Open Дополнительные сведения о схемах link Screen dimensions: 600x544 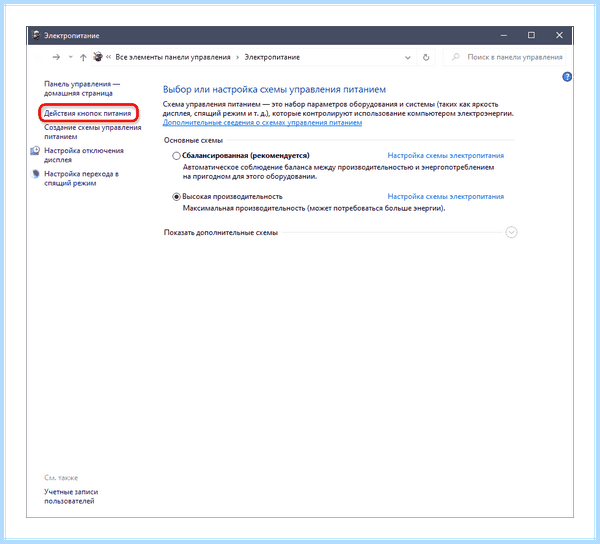(262, 123)
